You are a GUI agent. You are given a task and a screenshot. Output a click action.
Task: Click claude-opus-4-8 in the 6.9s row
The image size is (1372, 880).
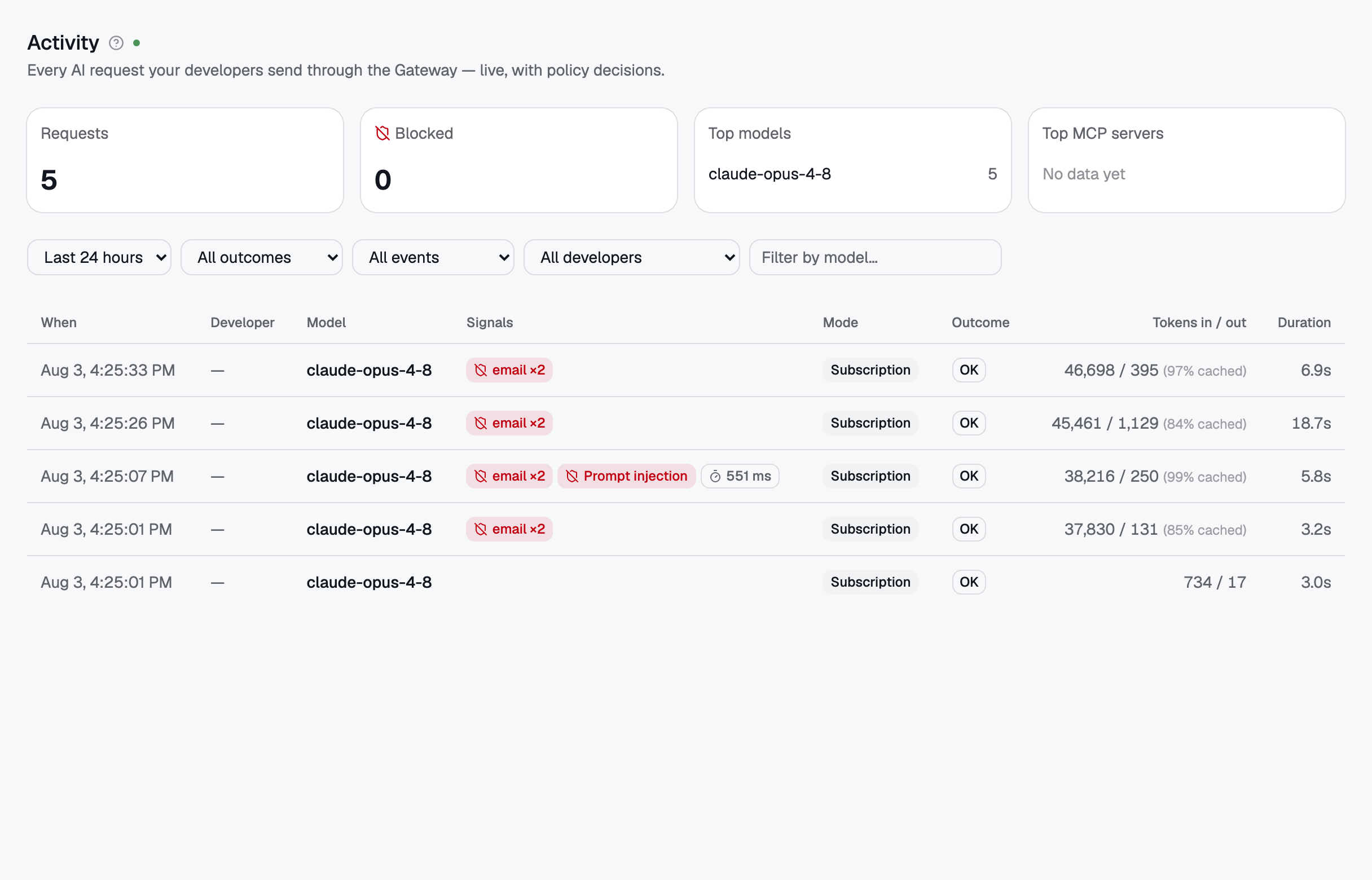click(369, 371)
